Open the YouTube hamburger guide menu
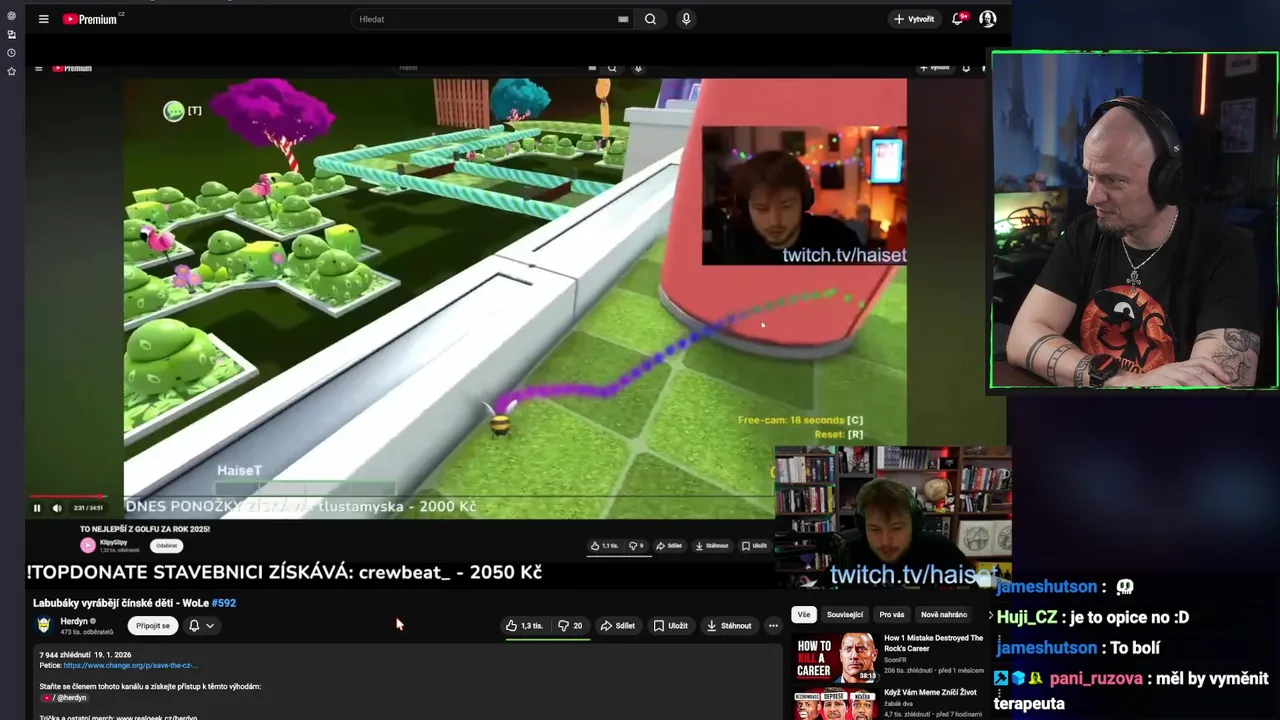 (x=43, y=19)
